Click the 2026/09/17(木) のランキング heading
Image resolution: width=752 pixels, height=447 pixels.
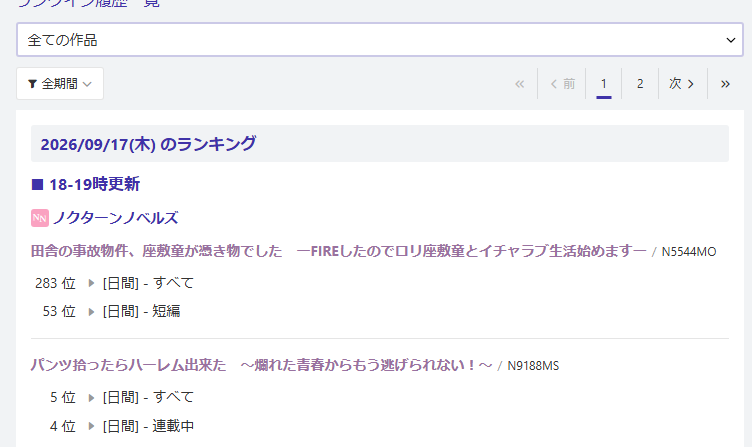pos(148,144)
